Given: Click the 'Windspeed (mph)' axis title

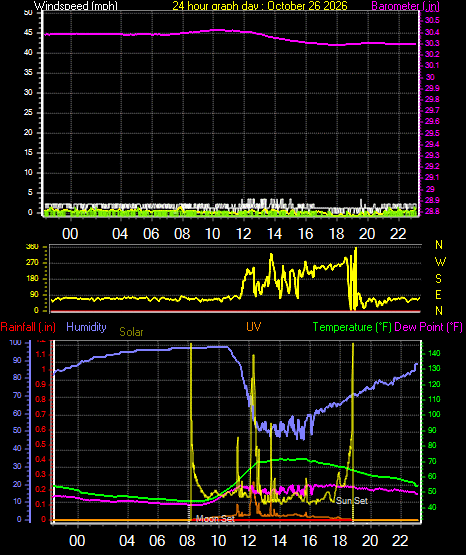Looking at the screenshot, I should 76,6.
